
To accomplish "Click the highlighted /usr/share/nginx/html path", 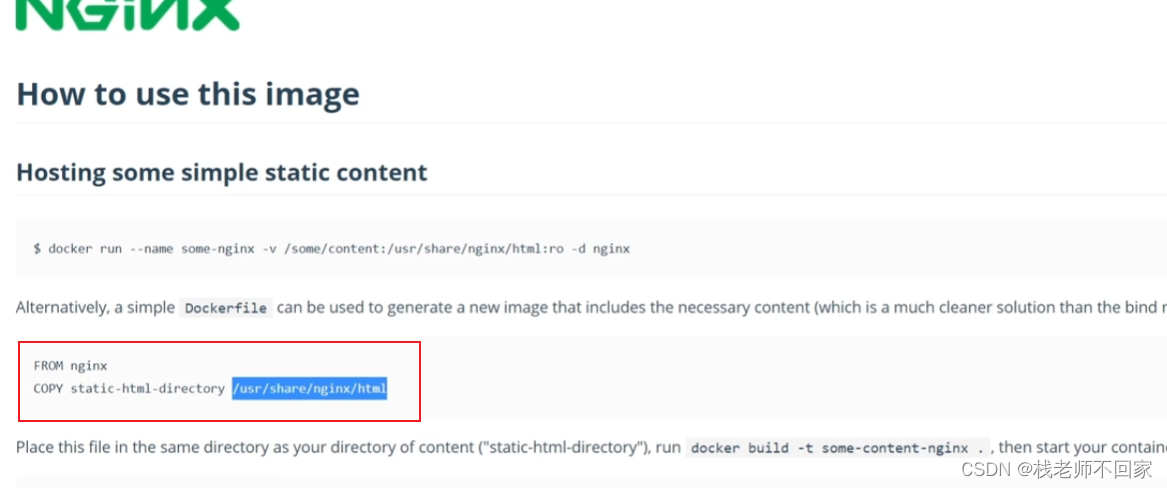I will point(310,388).
